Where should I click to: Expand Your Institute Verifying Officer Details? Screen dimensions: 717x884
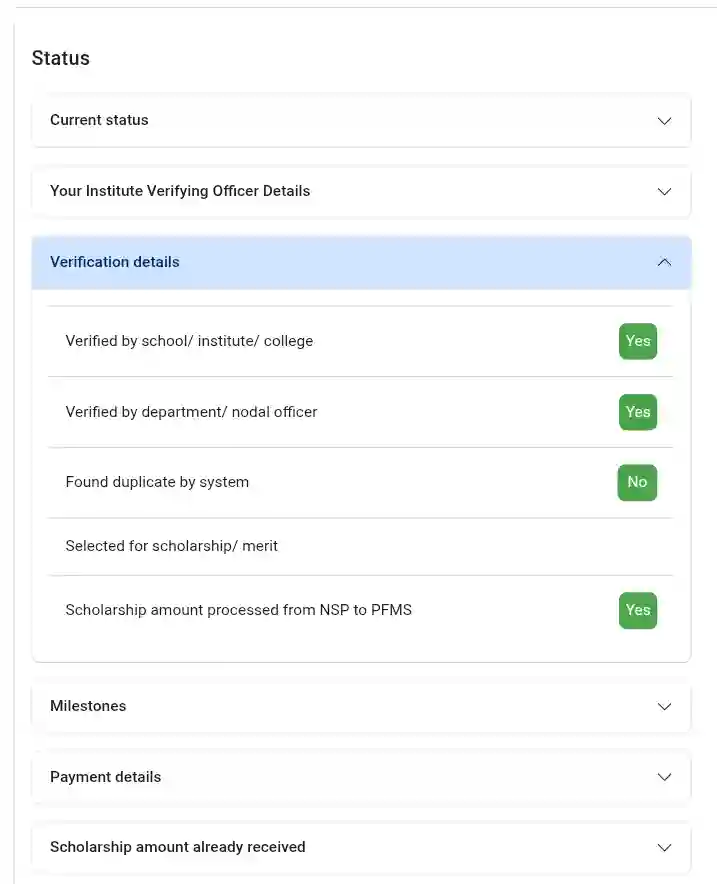361,191
